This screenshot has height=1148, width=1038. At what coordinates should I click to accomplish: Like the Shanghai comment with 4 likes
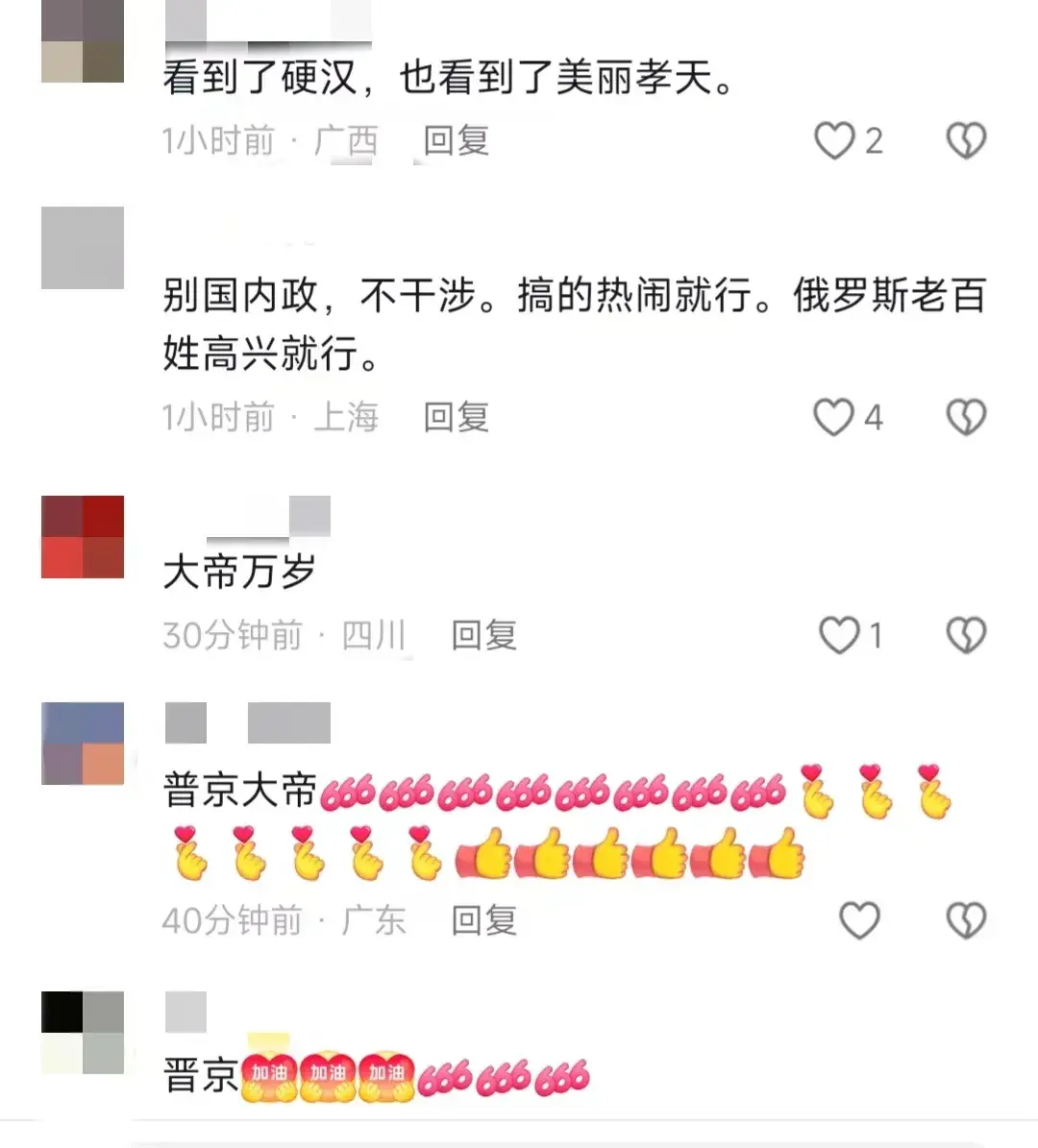coord(834,417)
